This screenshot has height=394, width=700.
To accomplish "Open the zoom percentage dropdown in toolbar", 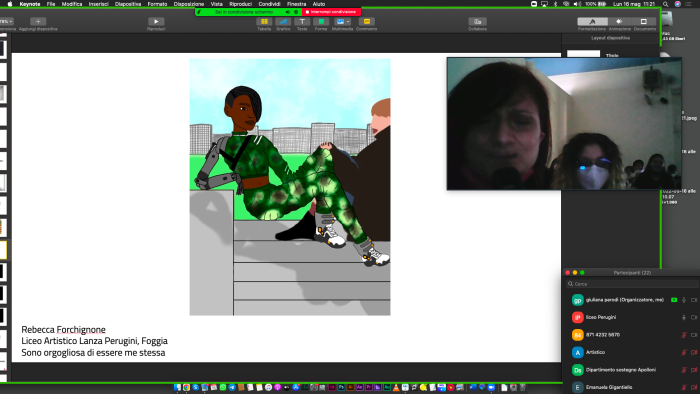I will click(x=6, y=21).
